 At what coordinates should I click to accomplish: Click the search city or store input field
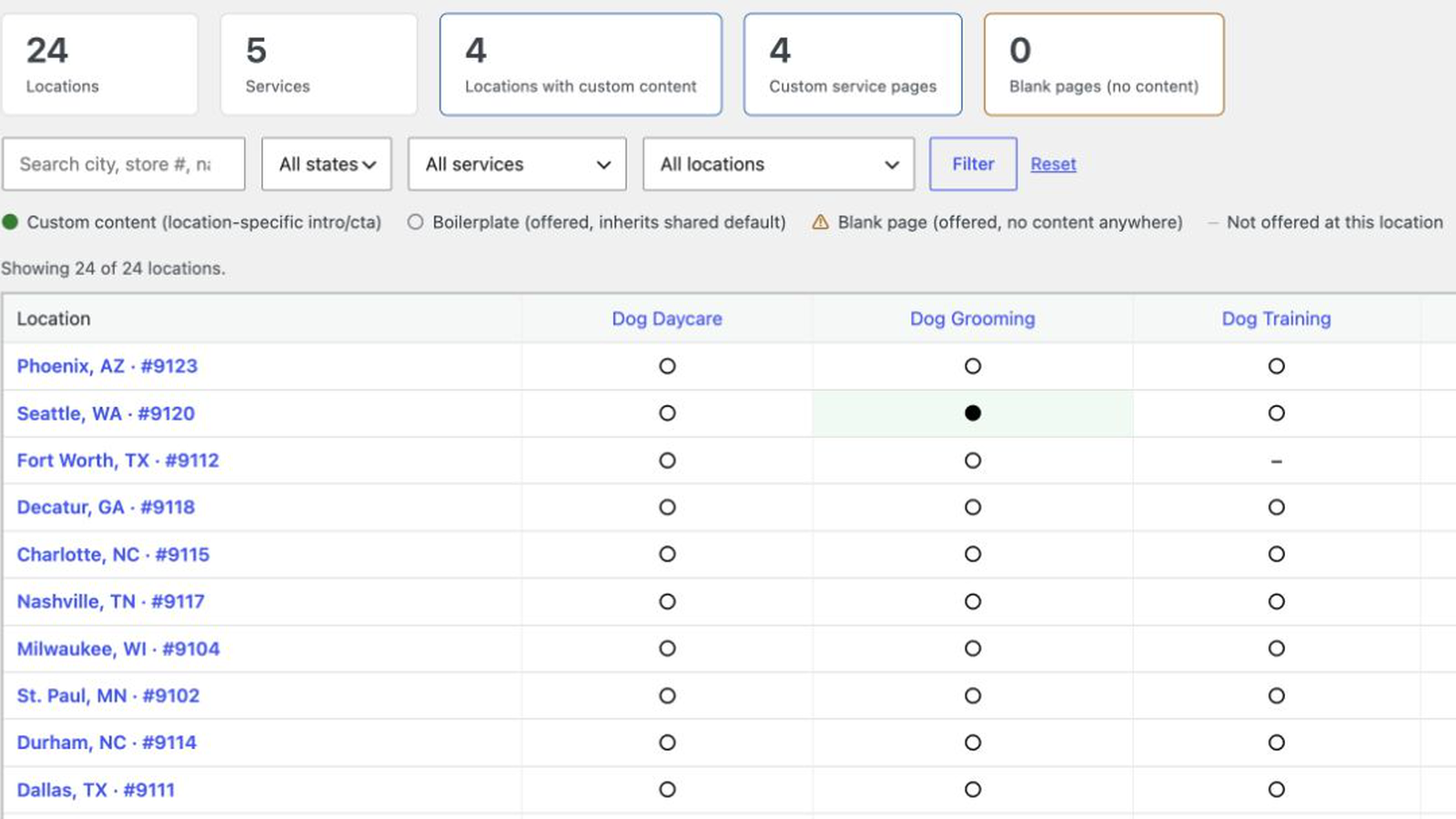tap(124, 164)
